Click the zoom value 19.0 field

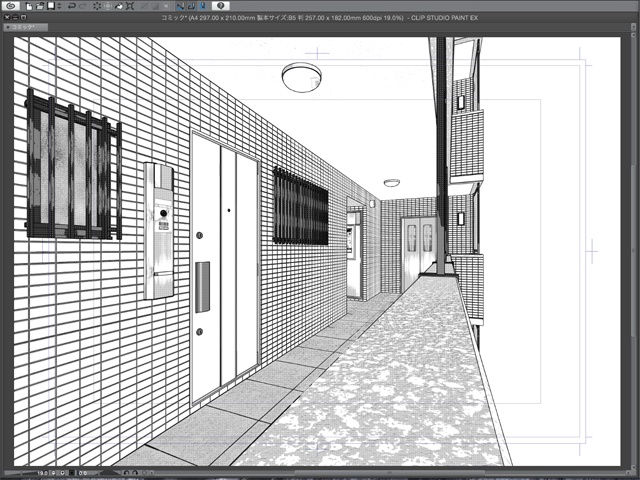click(41, 473)
